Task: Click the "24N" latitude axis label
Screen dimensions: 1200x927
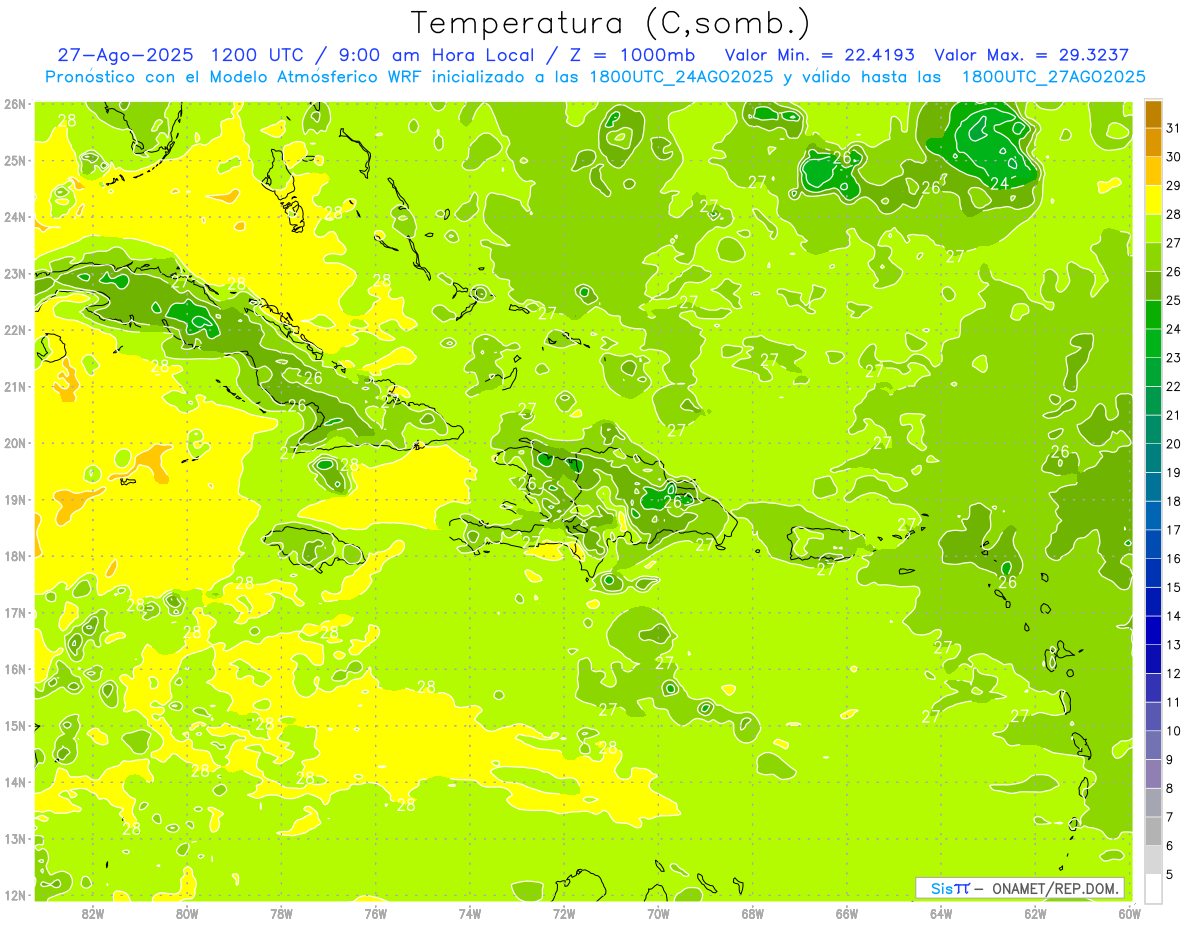Action: point(15,217)
